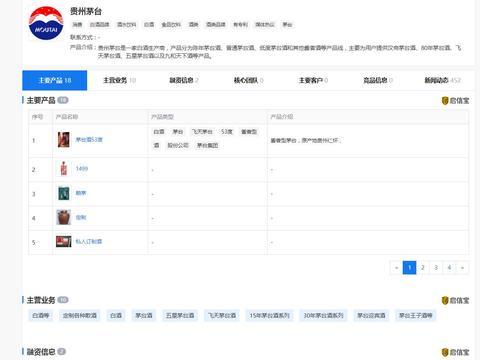Go to the 核心团队 tab
This screenshot has width=480, height=360.
(248, 80)
